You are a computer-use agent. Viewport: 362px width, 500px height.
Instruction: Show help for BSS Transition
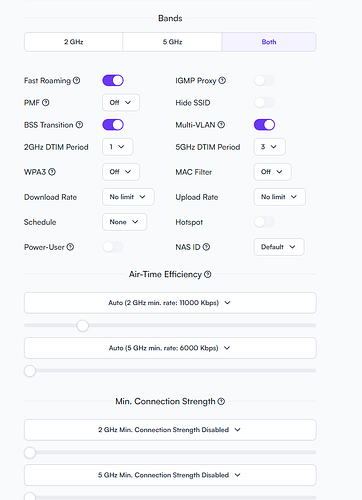click(x=79, y=125)
